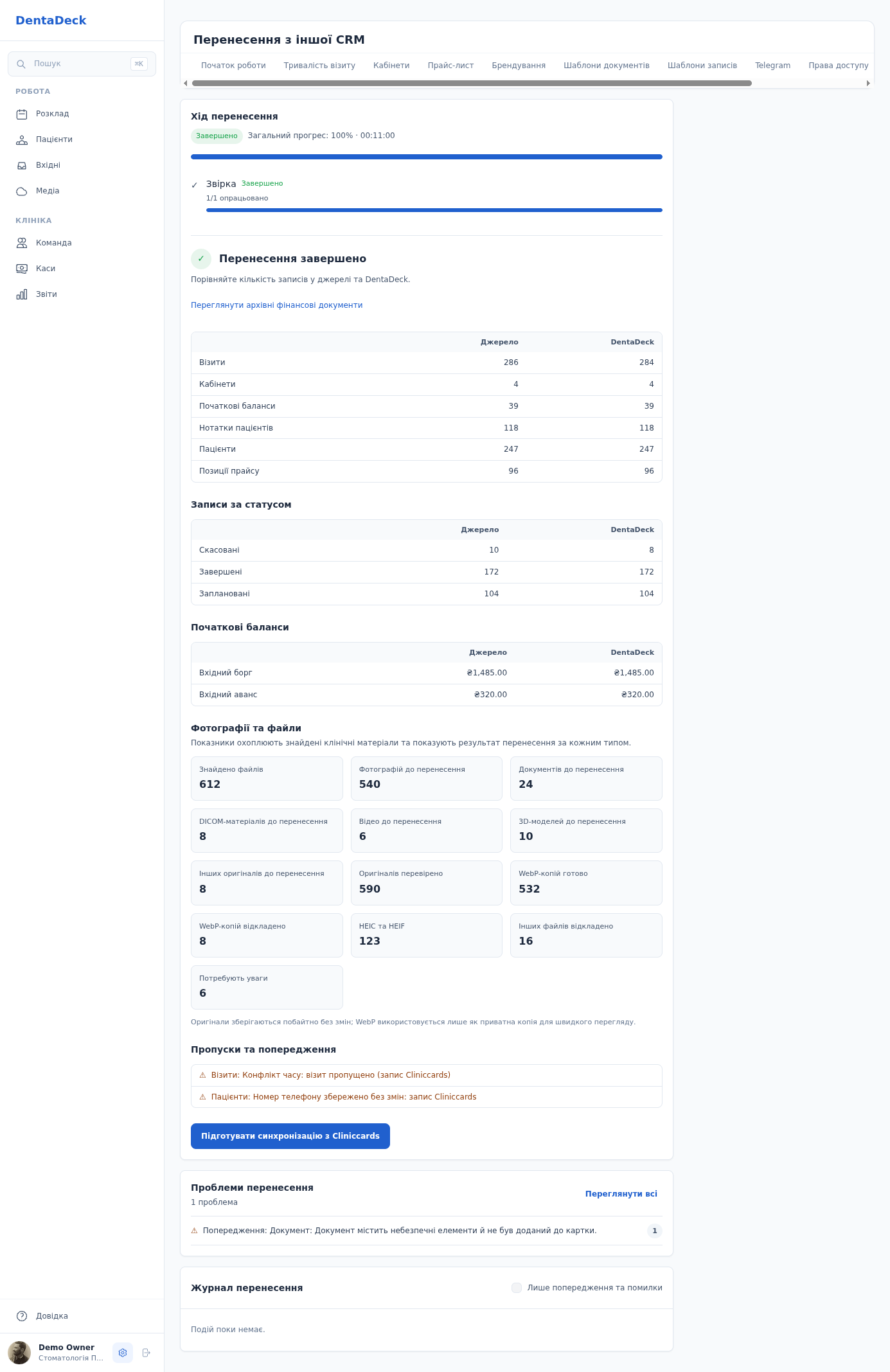Click the warning icon on phone number row
Screen dimensions: 890x1372
click(202, 1097)
